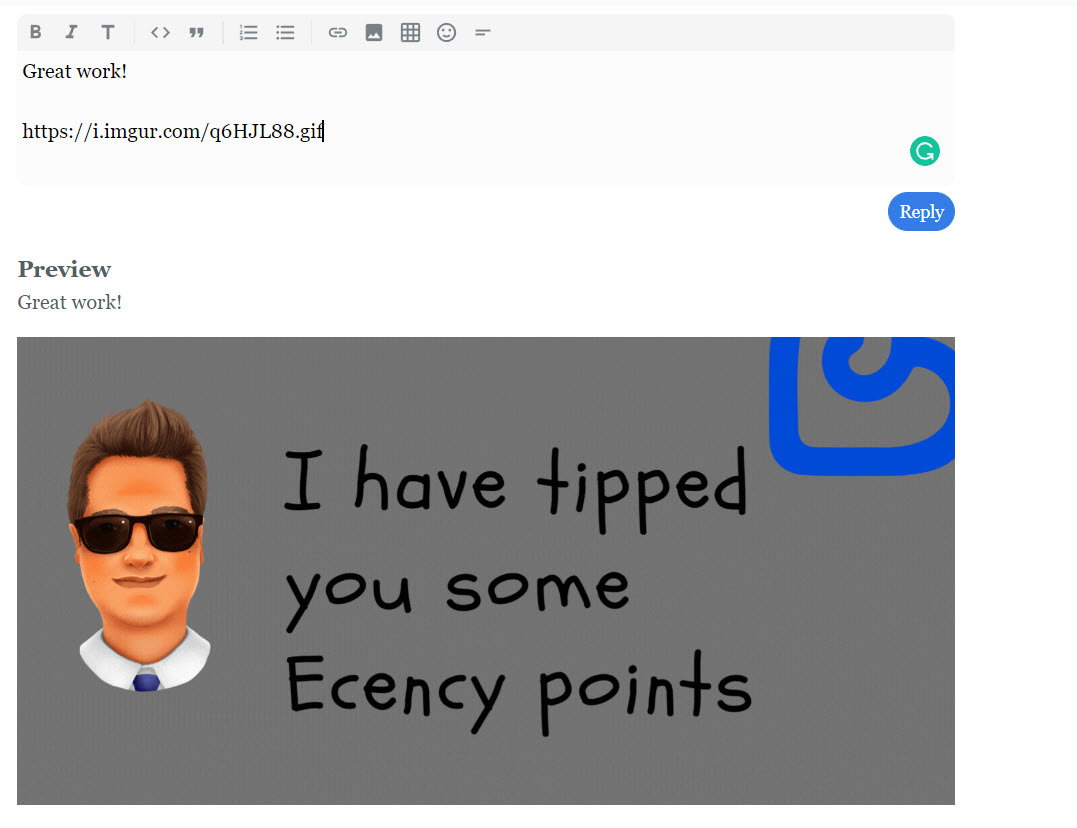Upload or insert an image
This screenshot has height=828, width=1077.
pyautogui.click(x=374, y=32)
